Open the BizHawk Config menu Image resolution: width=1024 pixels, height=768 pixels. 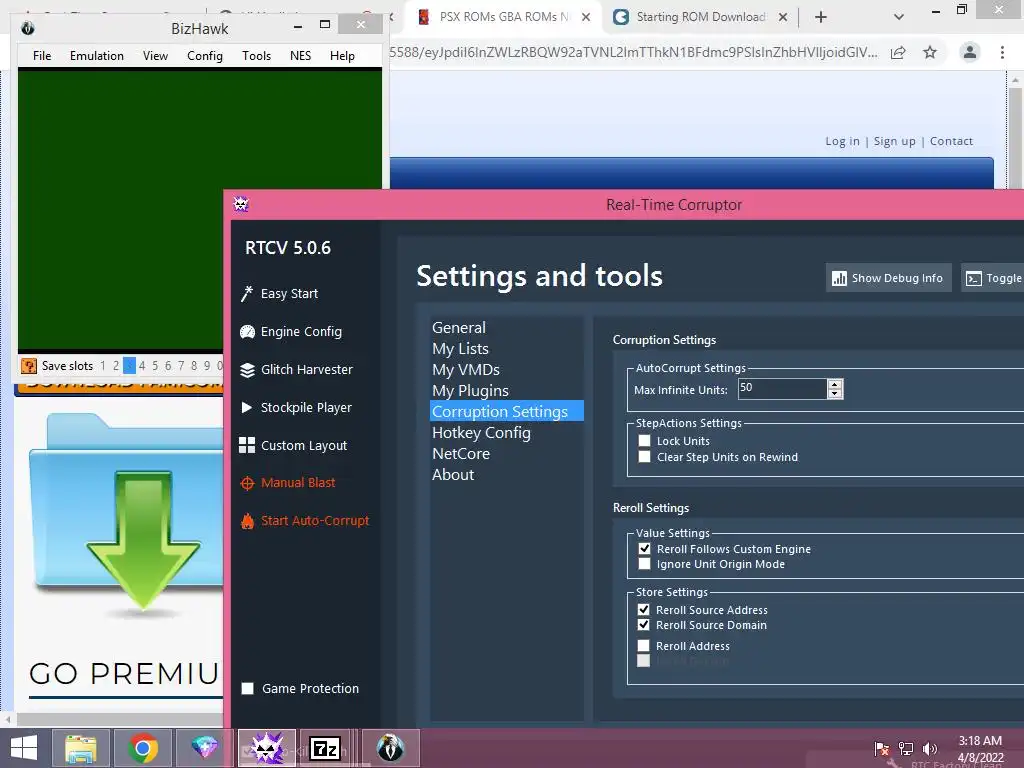(205, 56)
